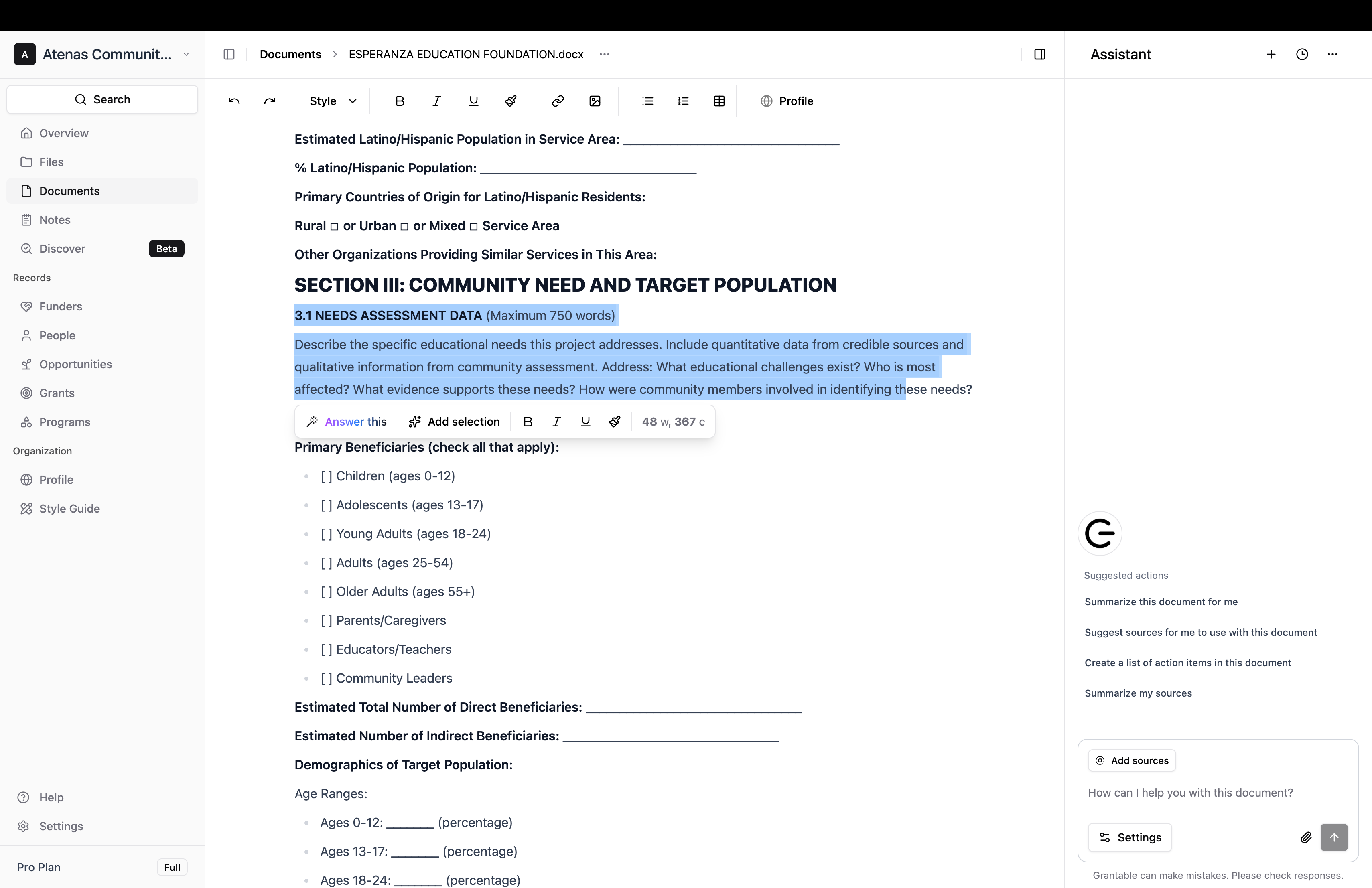Screen dimensions: 1372x888
Task: Expand Atenas Community workspace switcher
Action: click(186, 54)
